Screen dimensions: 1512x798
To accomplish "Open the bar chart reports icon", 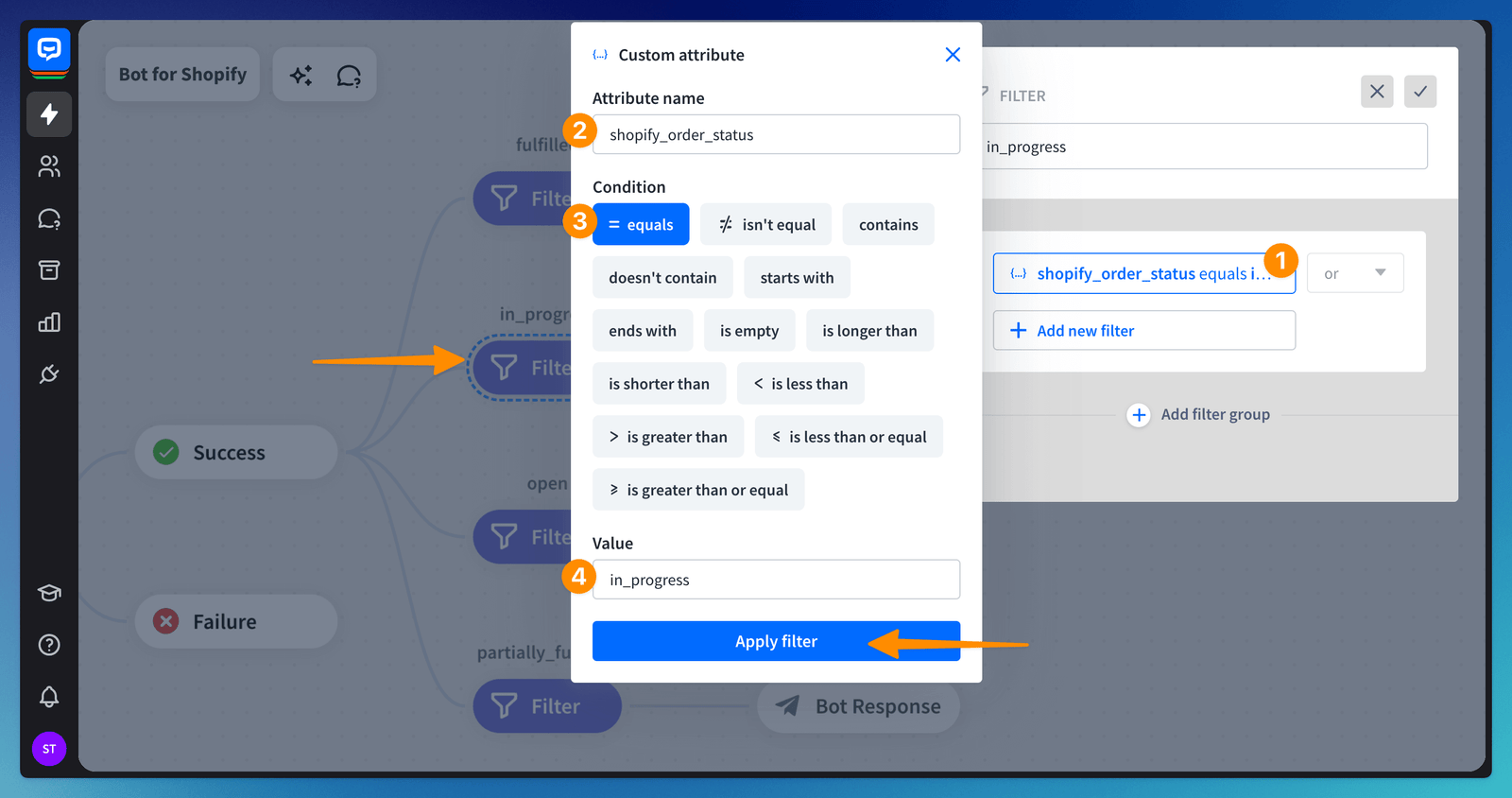I will (x=49, y=322).
